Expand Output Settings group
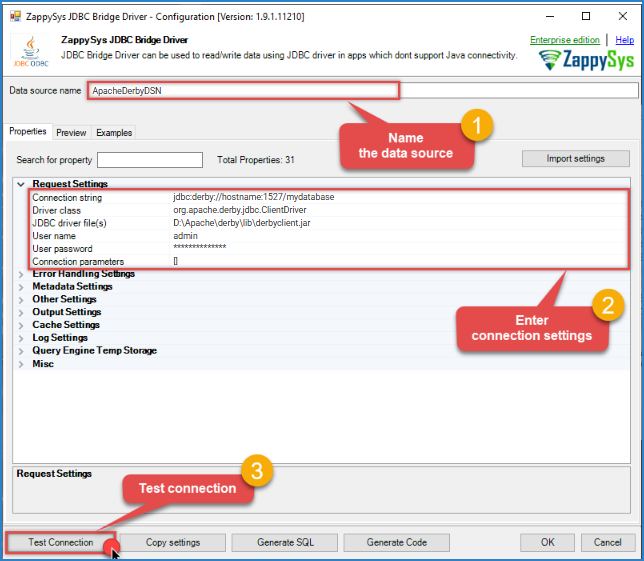 [21, 313]
